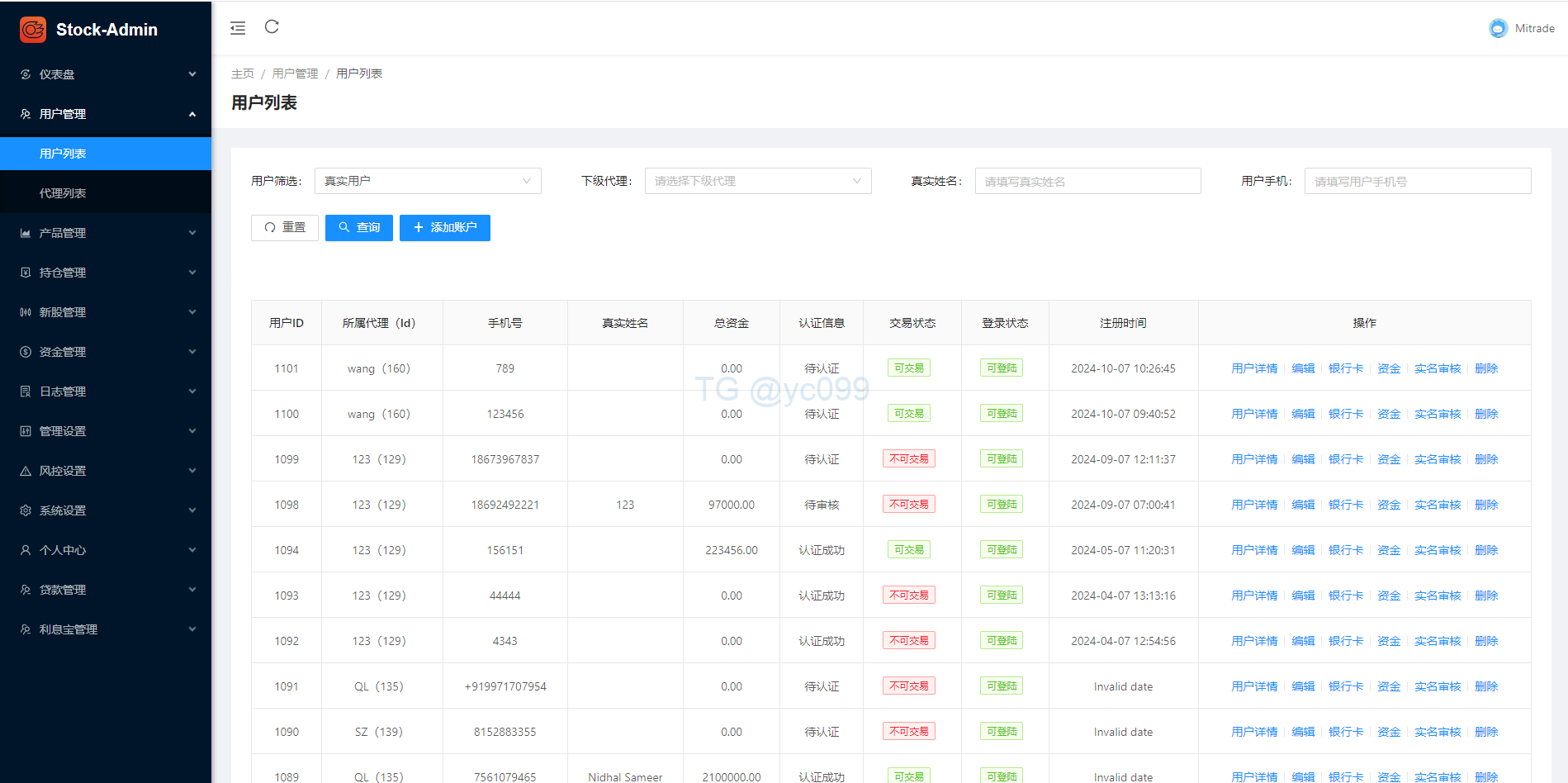
Task: Expand the 资金管理 sidebar menu
Action: pos(106,352)
